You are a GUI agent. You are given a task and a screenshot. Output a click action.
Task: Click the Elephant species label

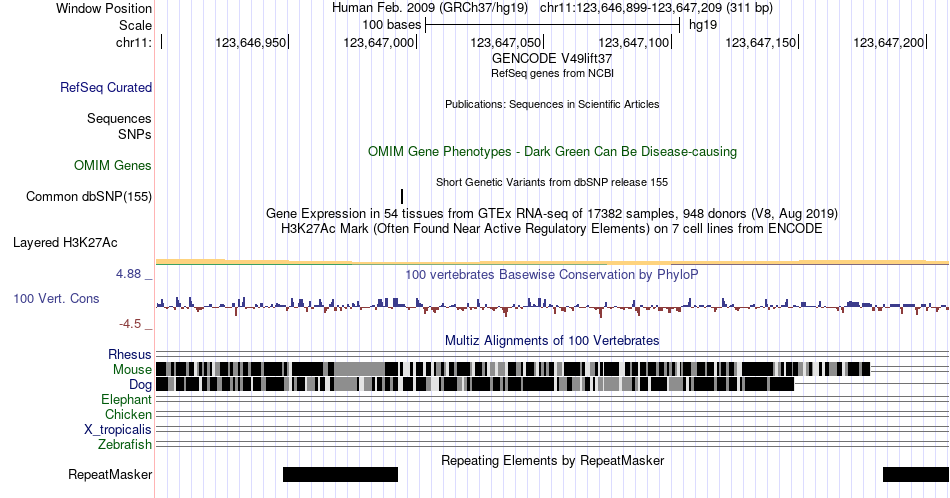(126, 399)
